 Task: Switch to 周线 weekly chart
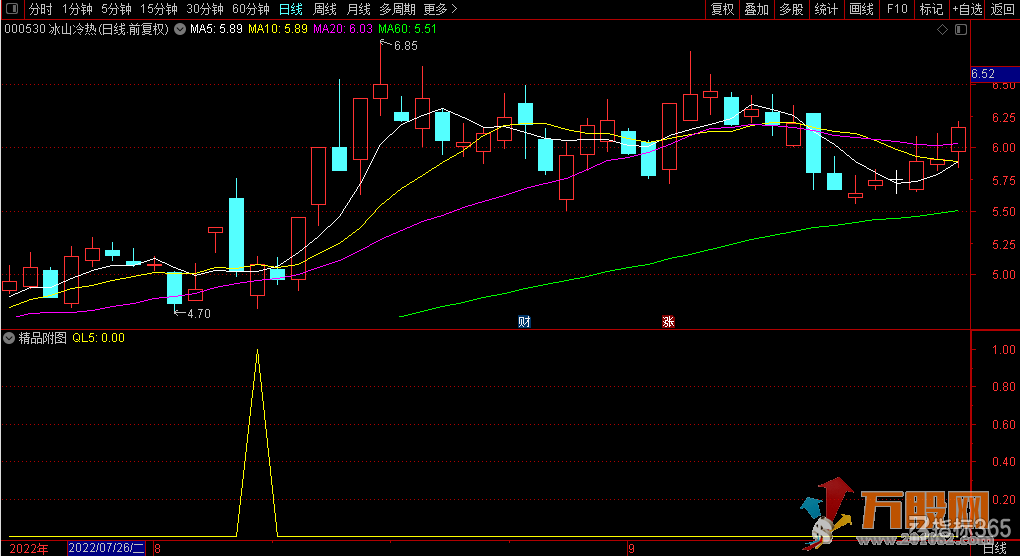325,9
